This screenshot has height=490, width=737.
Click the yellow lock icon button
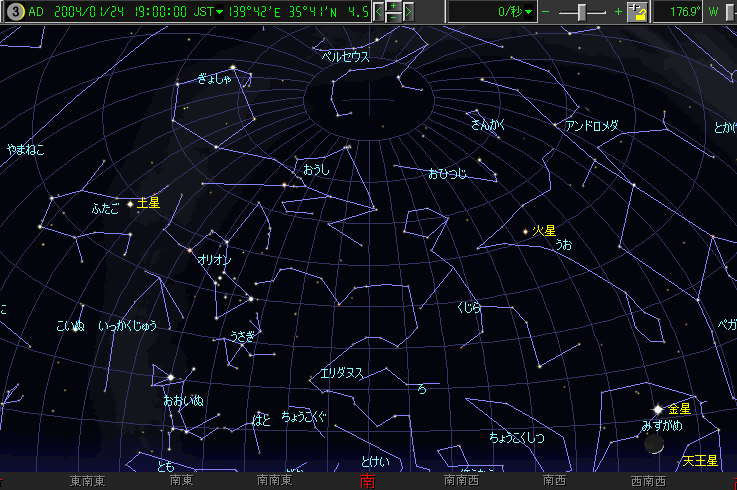(x=637, y=12)
